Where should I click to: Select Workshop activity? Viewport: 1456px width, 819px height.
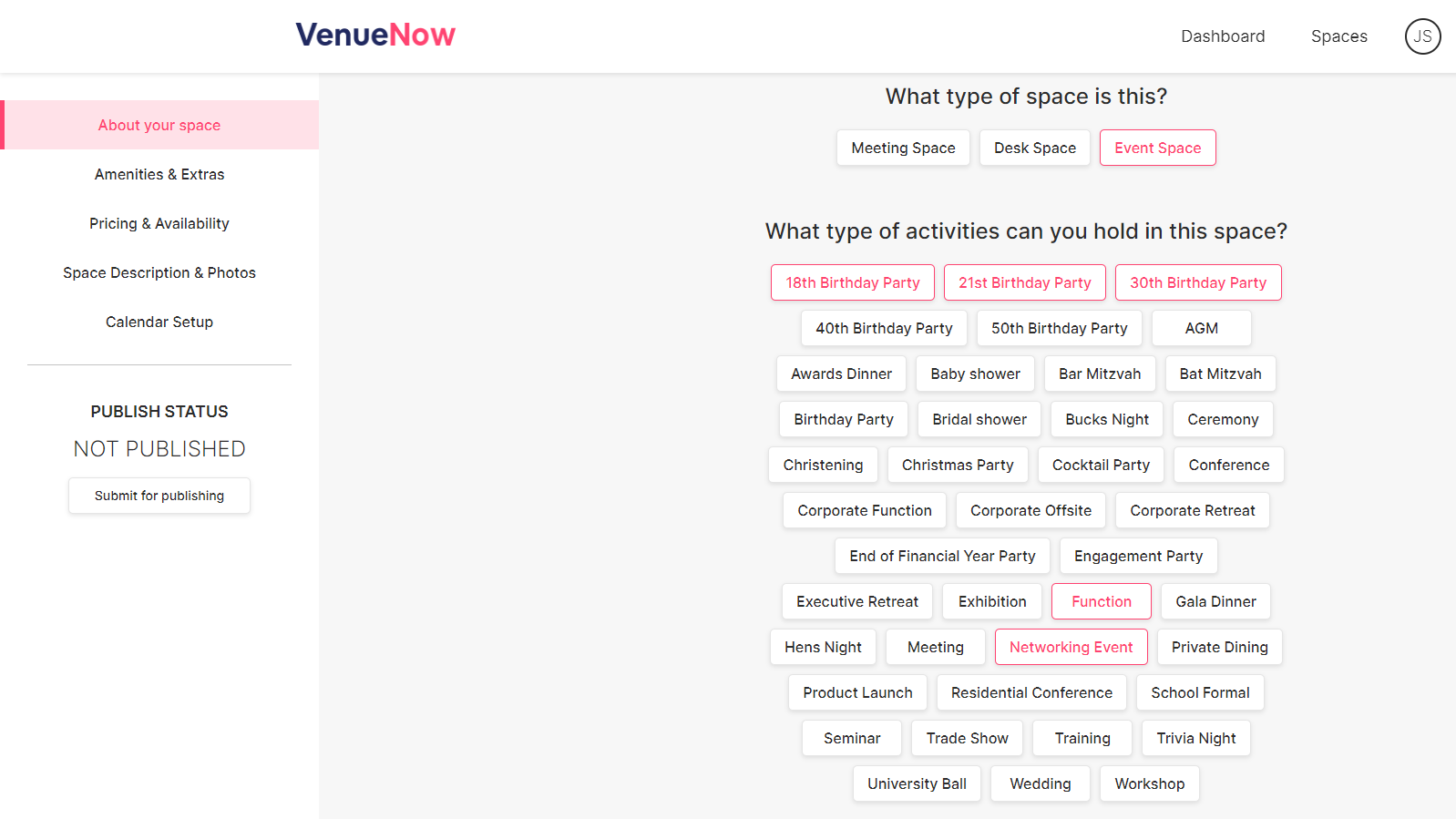1150,783
